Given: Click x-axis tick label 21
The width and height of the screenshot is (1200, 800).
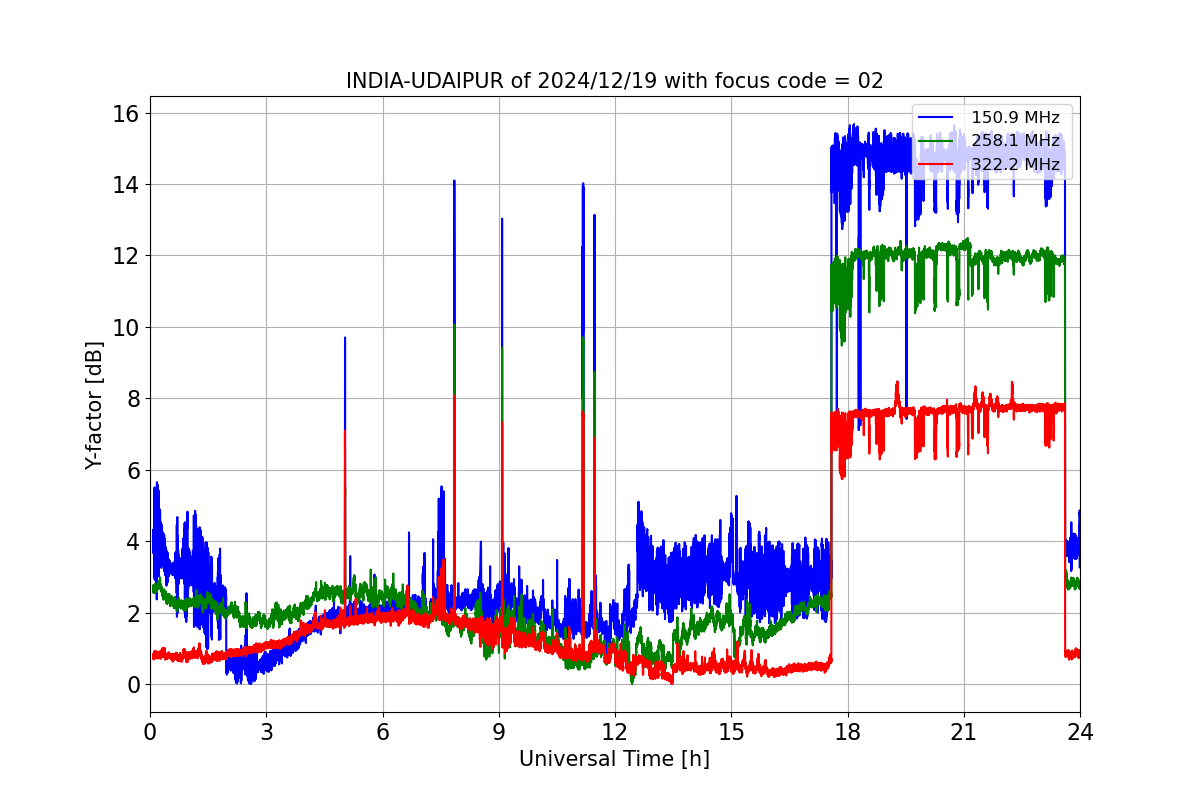Looking at the screenshot, I should click(963, 731).
